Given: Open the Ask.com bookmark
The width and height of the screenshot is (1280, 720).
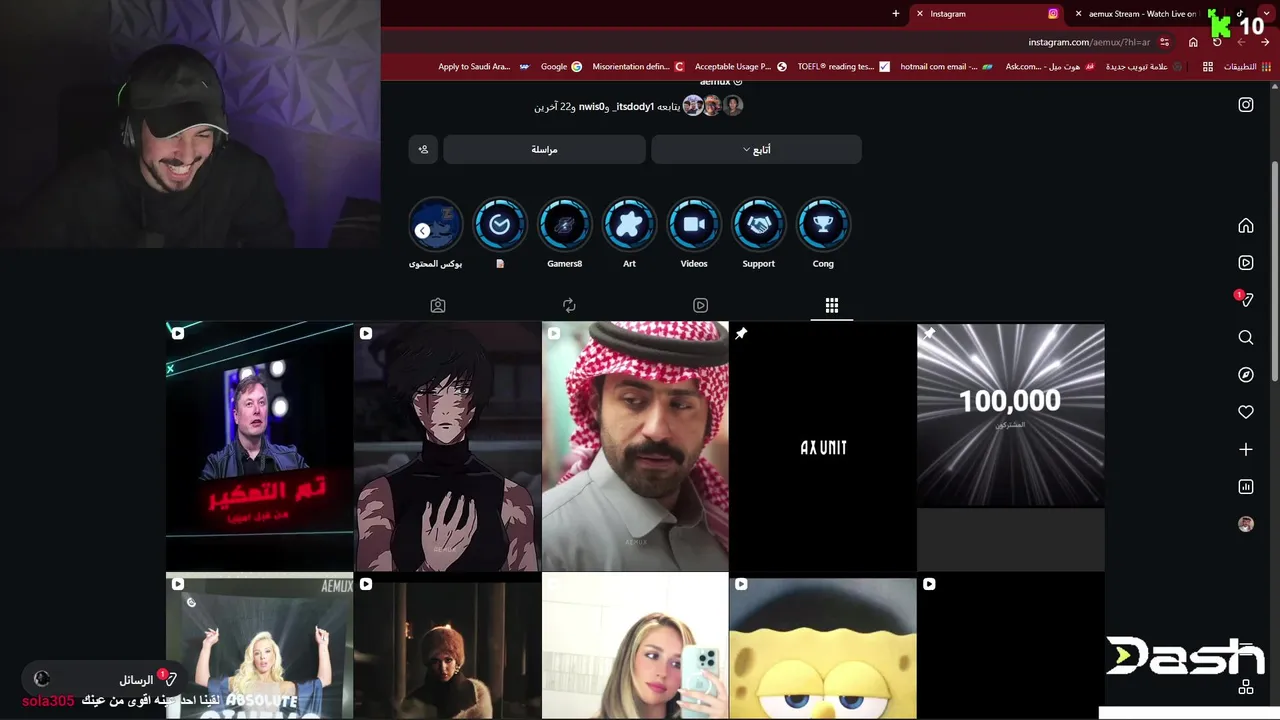Looking at the screenshot, I should pos(1050,67).
